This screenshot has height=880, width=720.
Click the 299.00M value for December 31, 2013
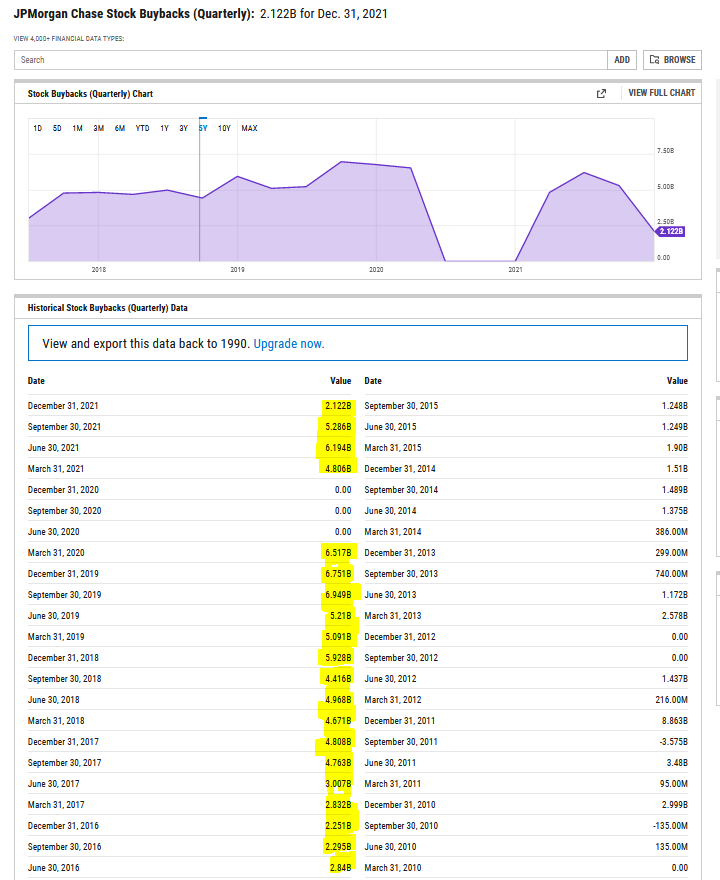pyautogui.click(x=671, y=553)
